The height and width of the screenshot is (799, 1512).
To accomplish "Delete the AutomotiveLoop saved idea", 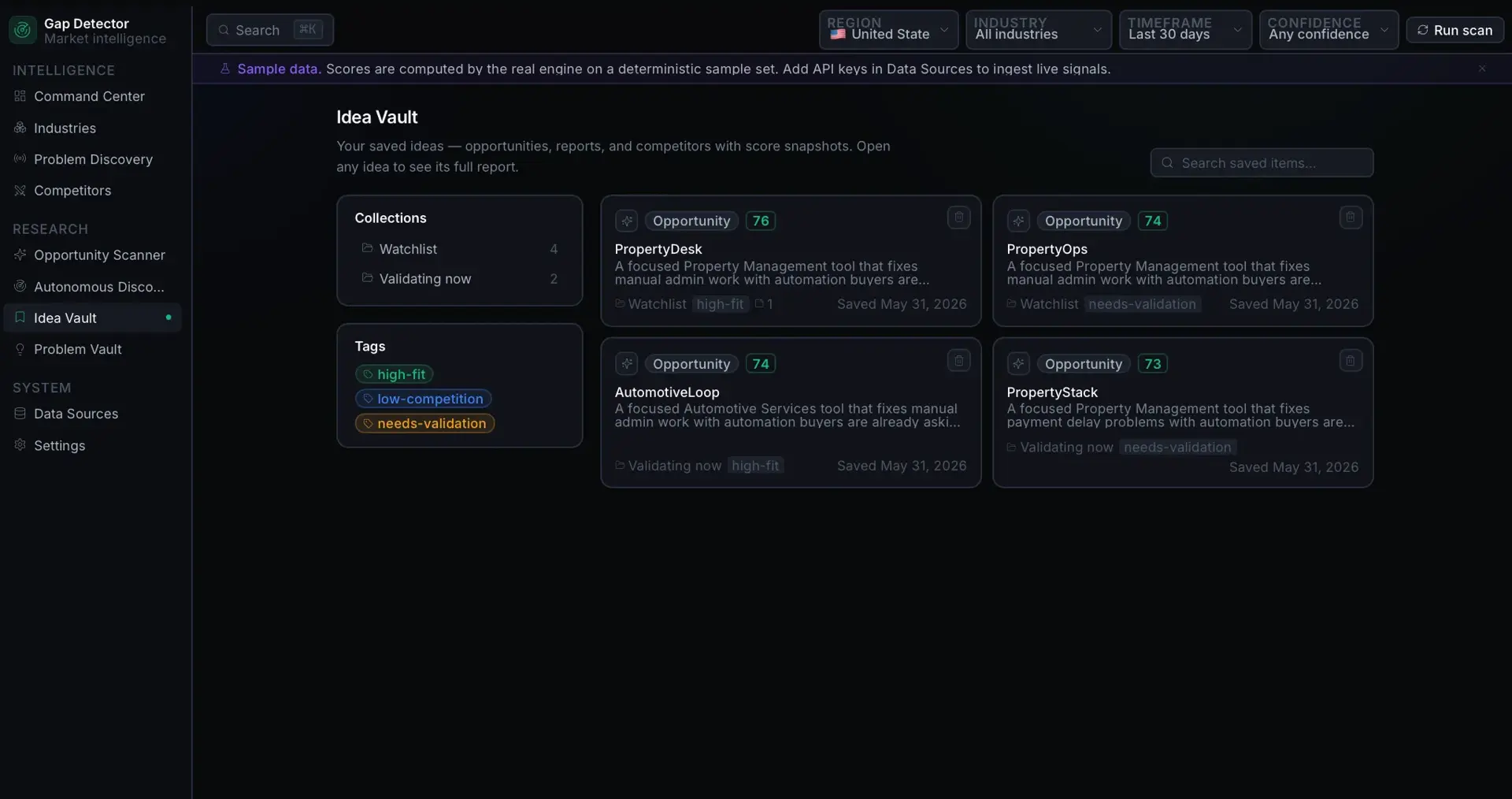I will click(958, 361).
